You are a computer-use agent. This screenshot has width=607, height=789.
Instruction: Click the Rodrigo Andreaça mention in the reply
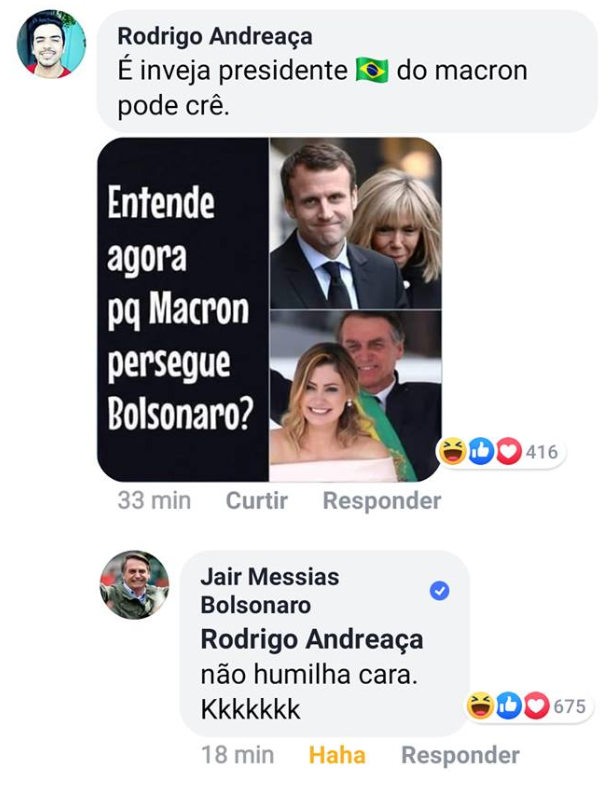pos(312,639)
